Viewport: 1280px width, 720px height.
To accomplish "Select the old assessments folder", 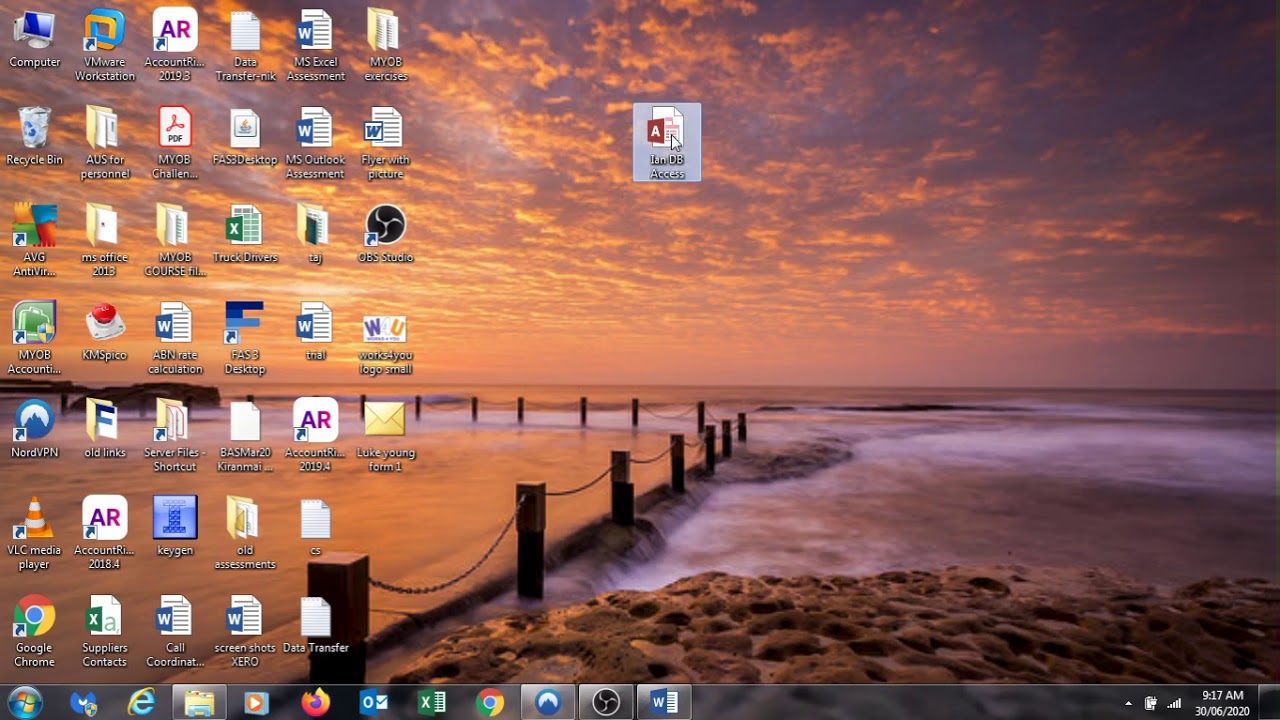I will [x=245, y=533].
